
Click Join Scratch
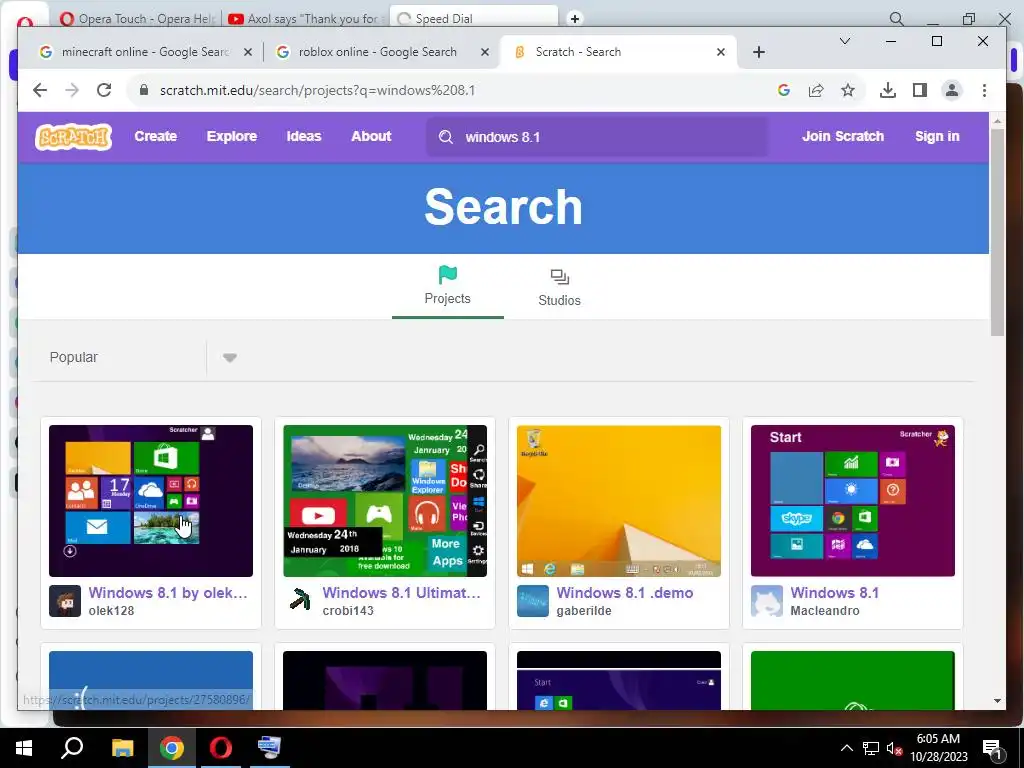[x=842, y=136]
